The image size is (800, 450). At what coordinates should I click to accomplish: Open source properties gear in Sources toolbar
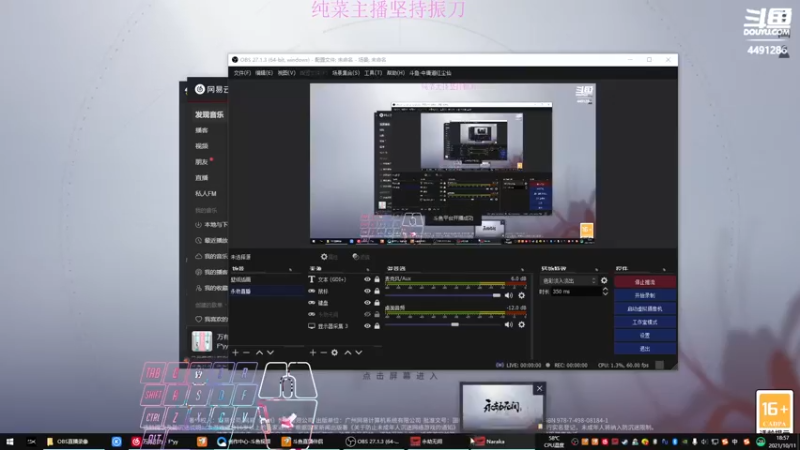(x=335, y=353)
